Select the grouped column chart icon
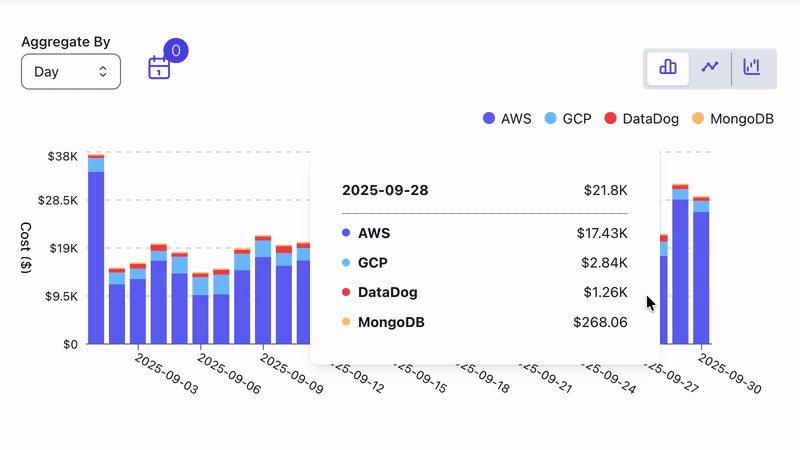The width and height of the screenshot is (800, 450). 752,68
